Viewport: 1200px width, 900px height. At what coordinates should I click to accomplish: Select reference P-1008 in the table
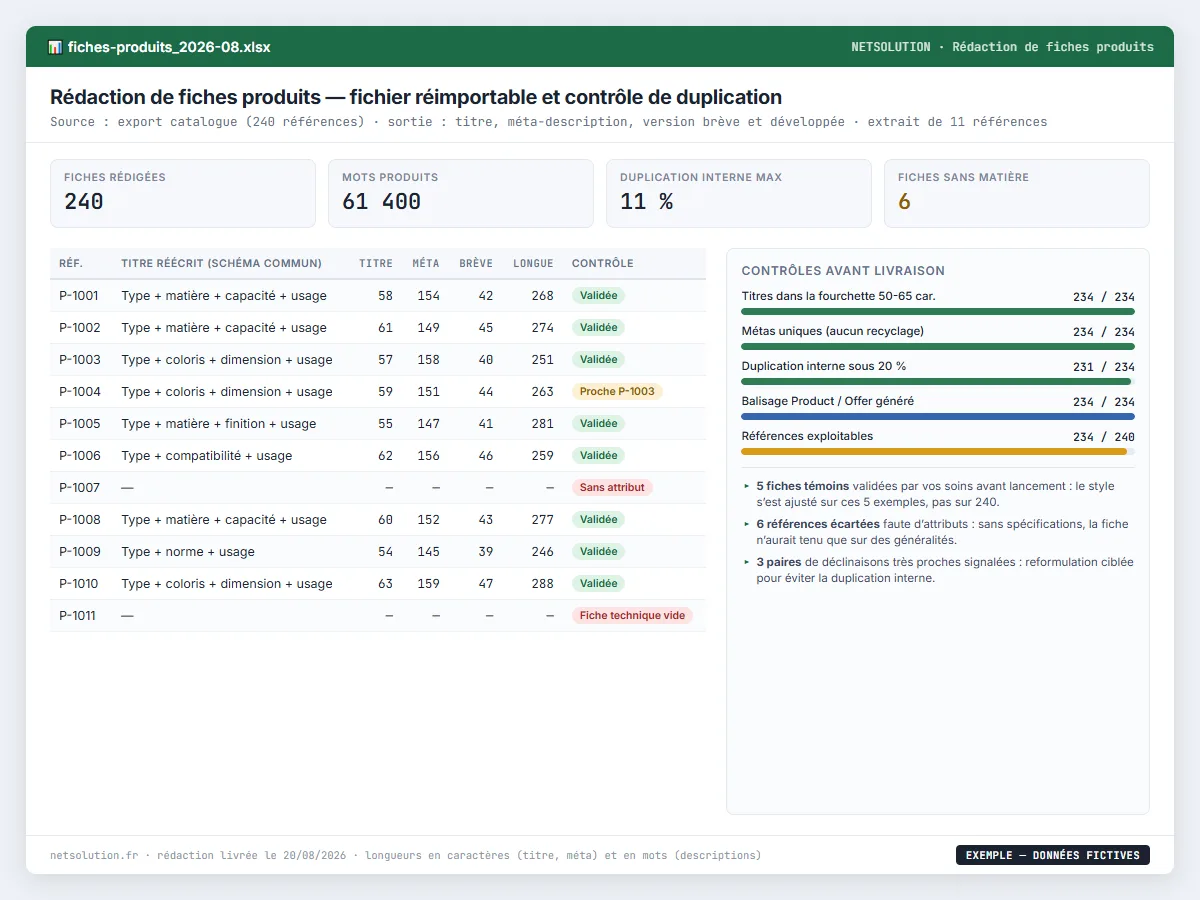(80, 520)
